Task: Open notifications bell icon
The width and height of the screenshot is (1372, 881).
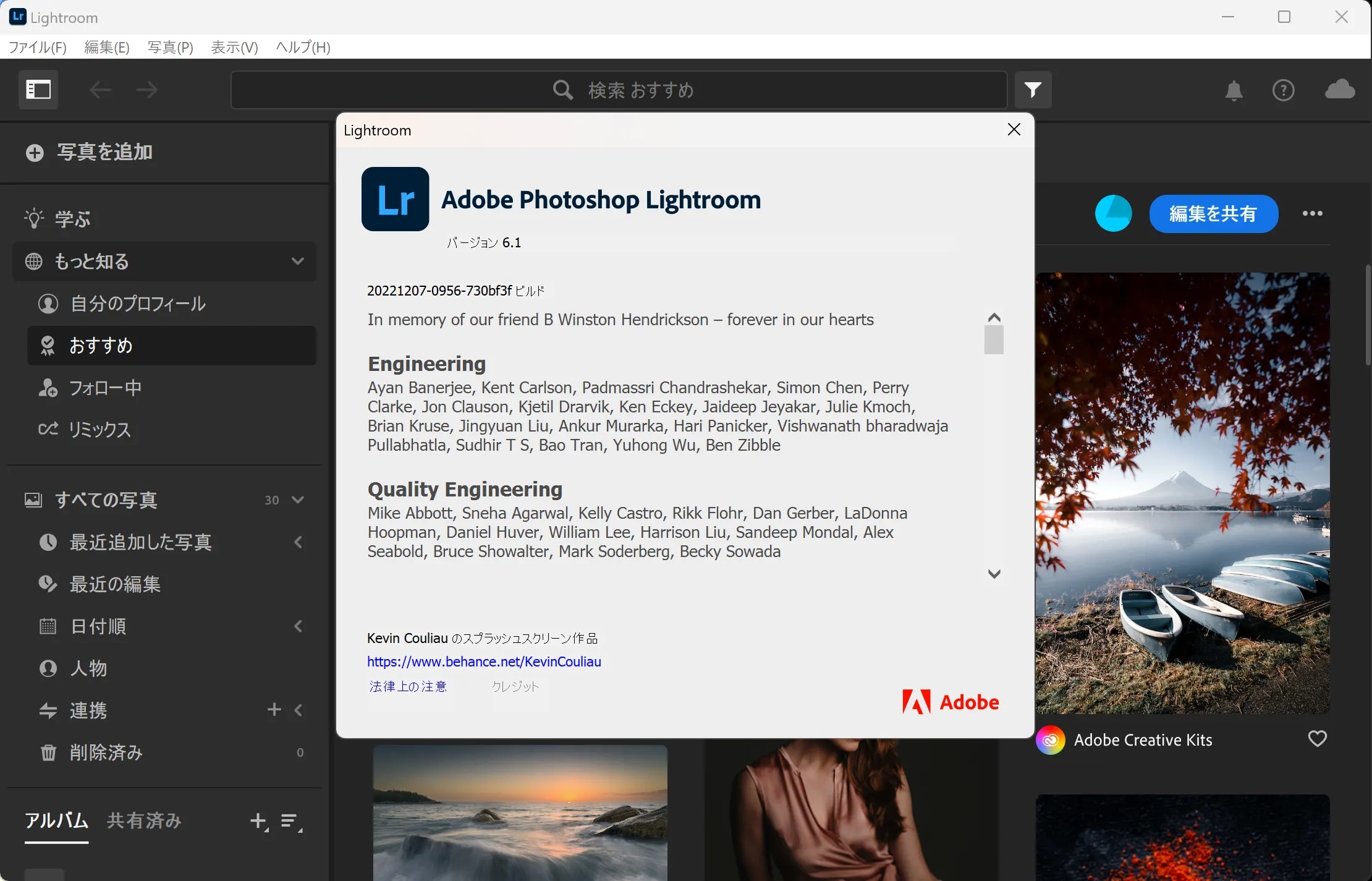Action: [x=1234, y=90]
